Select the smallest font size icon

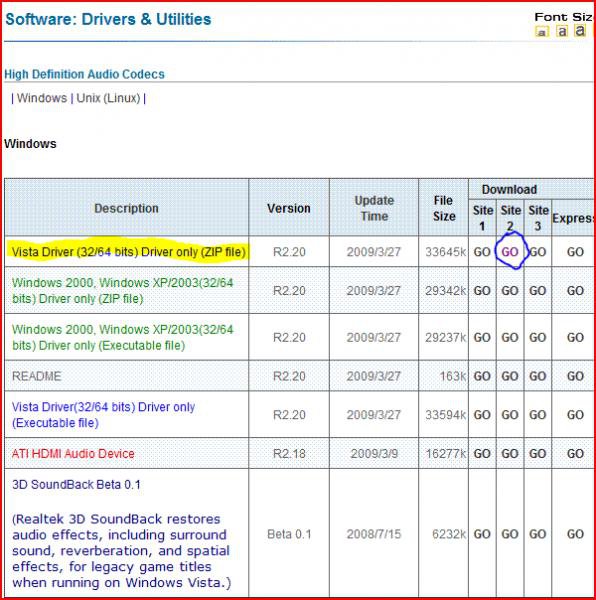point(542,32)
